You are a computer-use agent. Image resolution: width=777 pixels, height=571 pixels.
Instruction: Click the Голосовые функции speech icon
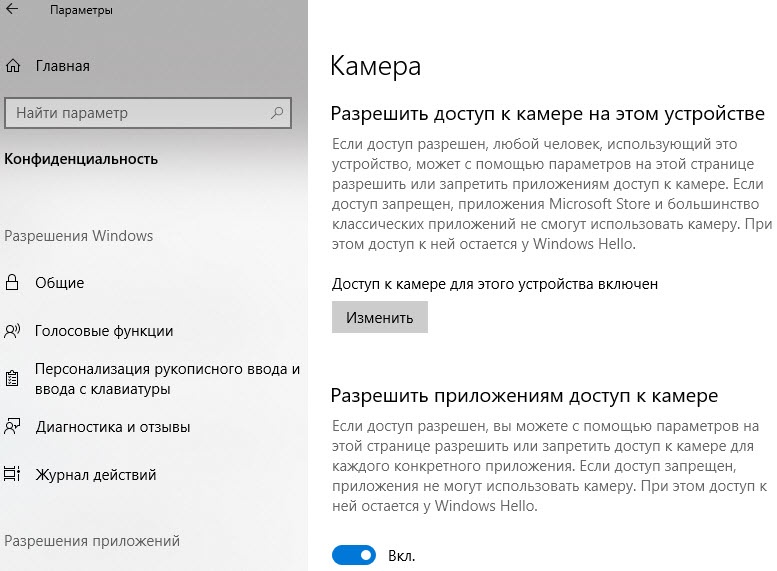click(x=13, y=331)
